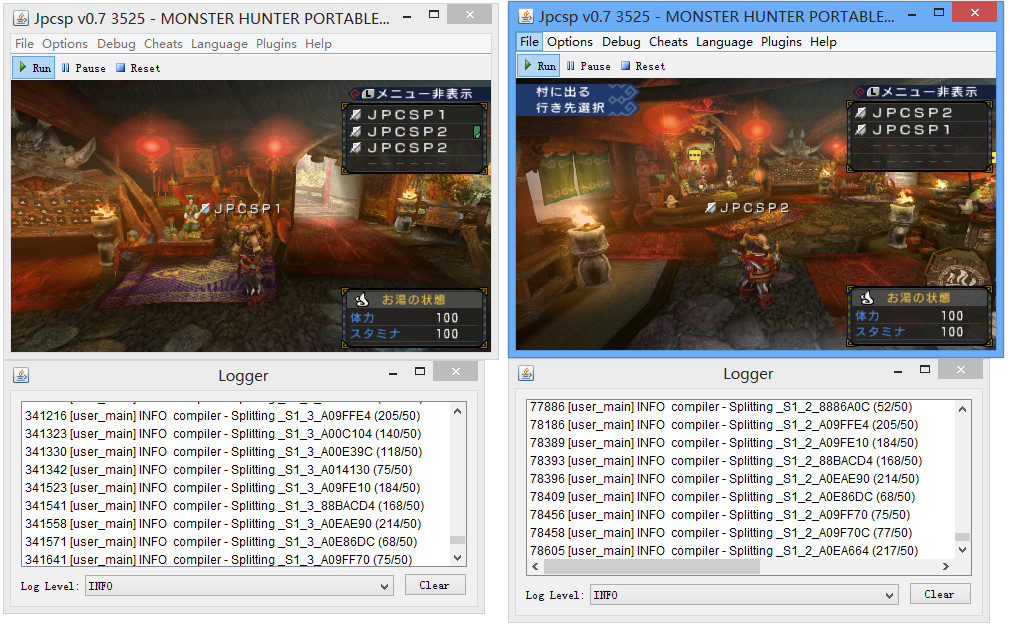
Task: Click the right Logger scroll-right arrow
Action: coord(947,567)
